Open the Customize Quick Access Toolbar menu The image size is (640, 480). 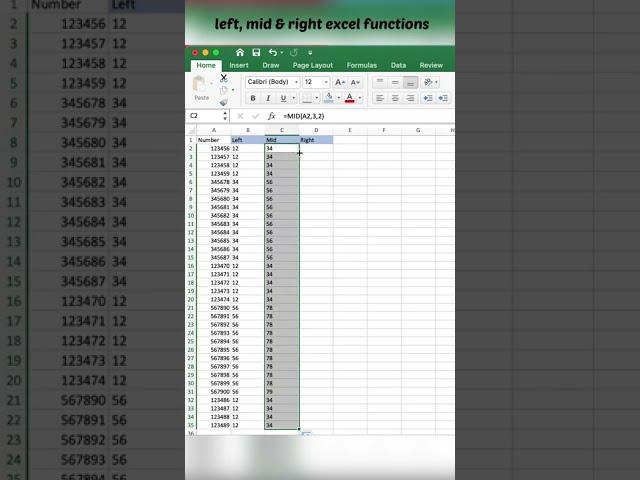(310, 53)
